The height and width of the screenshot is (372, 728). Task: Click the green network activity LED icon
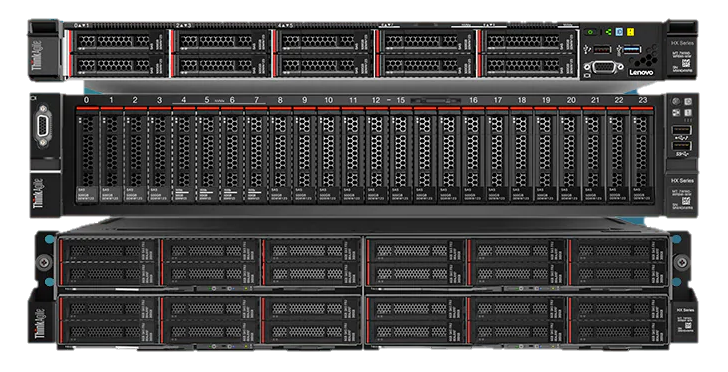(608, 32)
